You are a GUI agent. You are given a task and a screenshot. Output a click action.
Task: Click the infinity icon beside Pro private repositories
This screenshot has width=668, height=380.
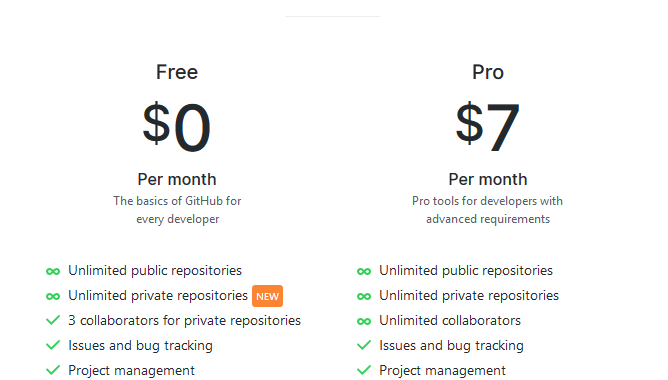click(x=364, y=297)
